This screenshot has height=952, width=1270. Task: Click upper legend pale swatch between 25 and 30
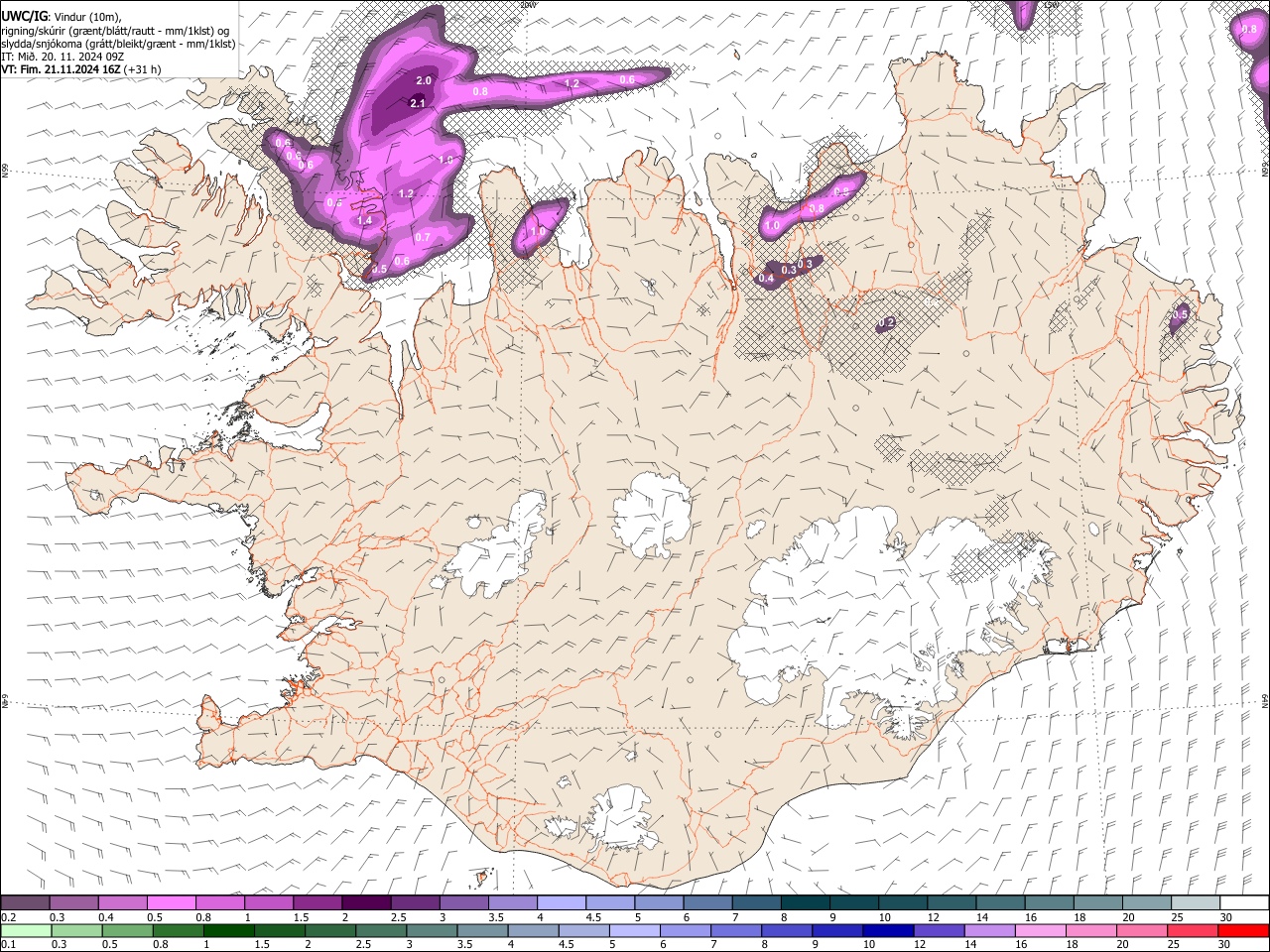point(1196,902)
